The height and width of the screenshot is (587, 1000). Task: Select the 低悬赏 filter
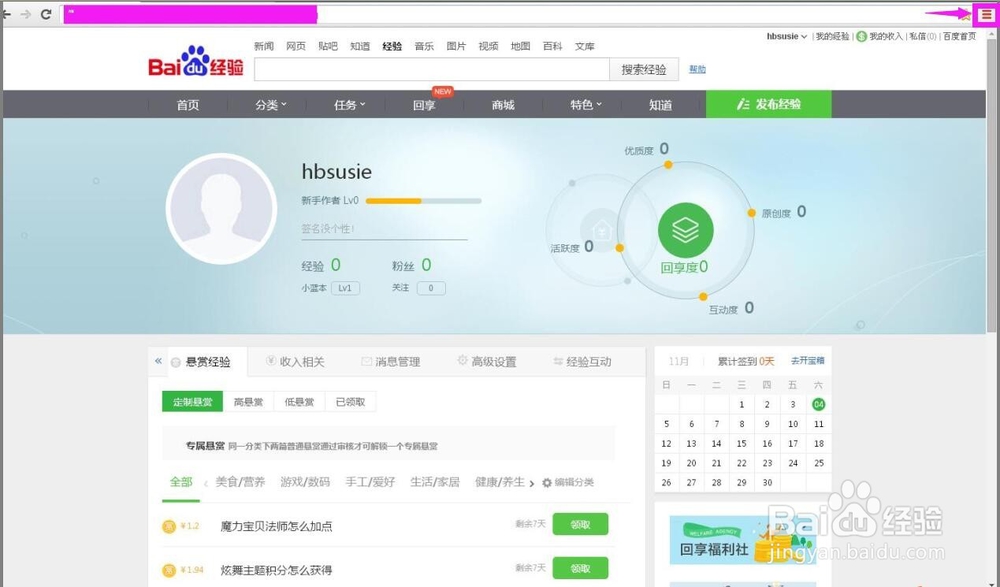(300, 401)
